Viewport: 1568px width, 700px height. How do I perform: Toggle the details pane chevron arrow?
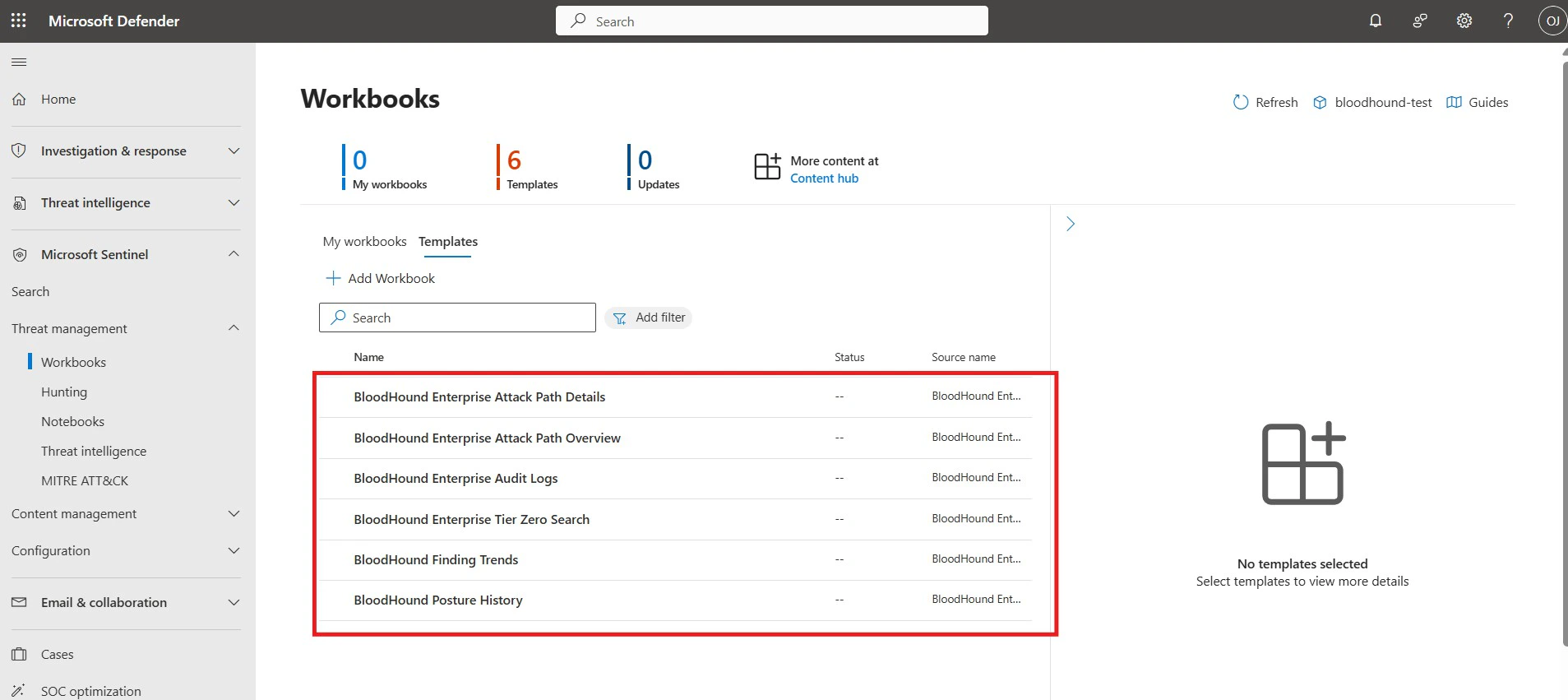pos(1071,224)
